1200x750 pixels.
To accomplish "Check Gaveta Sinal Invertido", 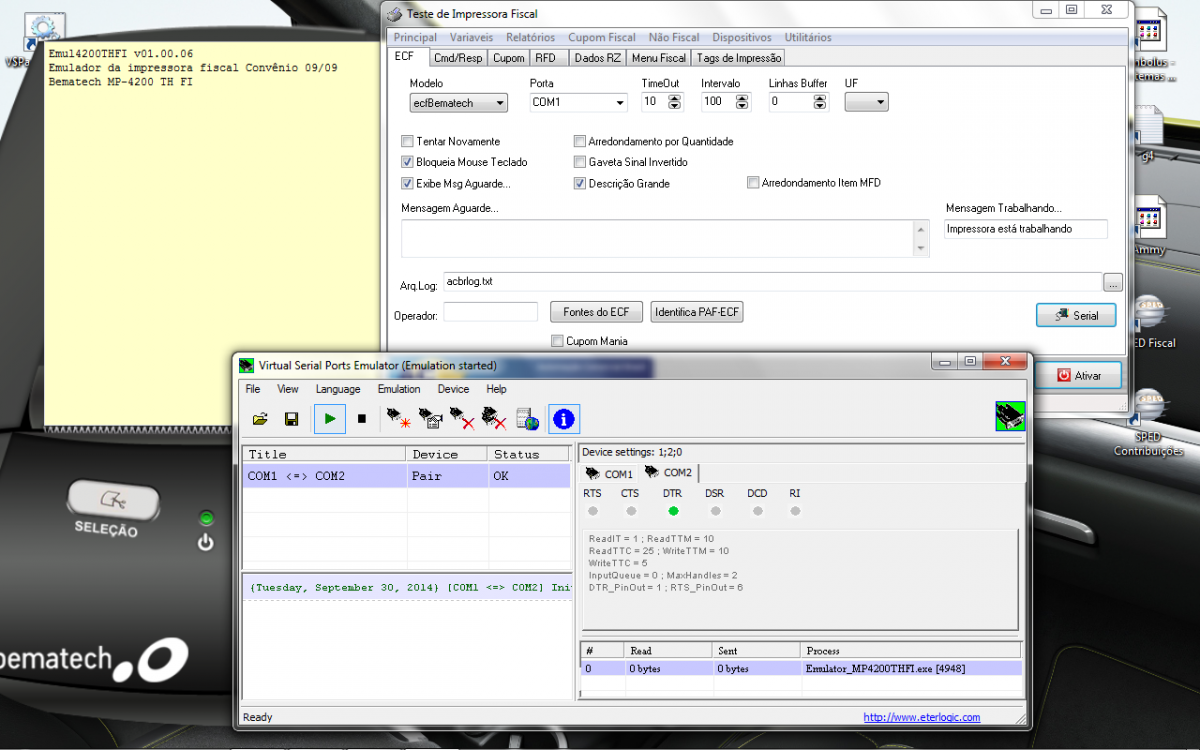I will pos(580,162).
